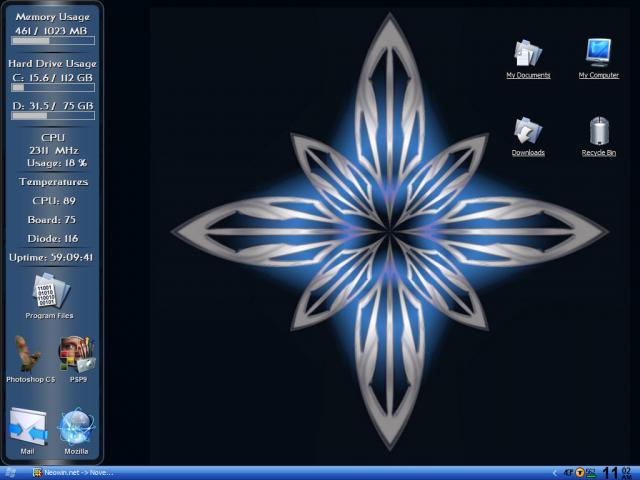The height and width of the screenshot is (480, 640).
Task: Switch to the Neowin.net taskbar window
Action: [x=73, y=473]
